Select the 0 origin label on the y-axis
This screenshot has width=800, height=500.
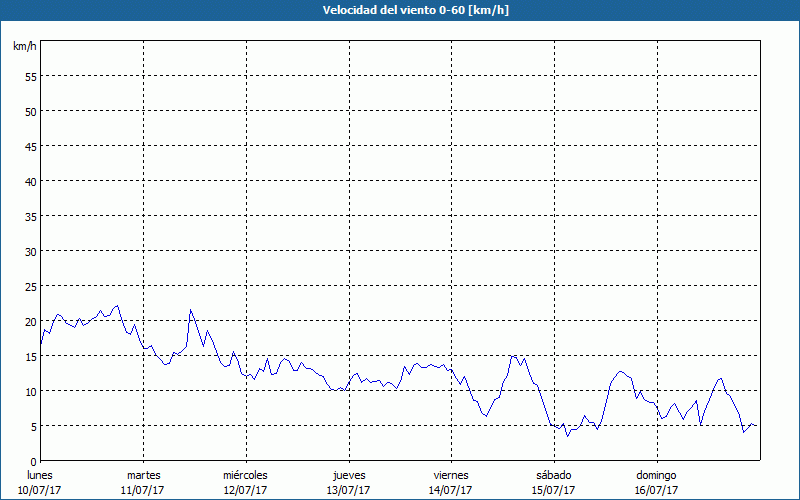click(33, 461)
